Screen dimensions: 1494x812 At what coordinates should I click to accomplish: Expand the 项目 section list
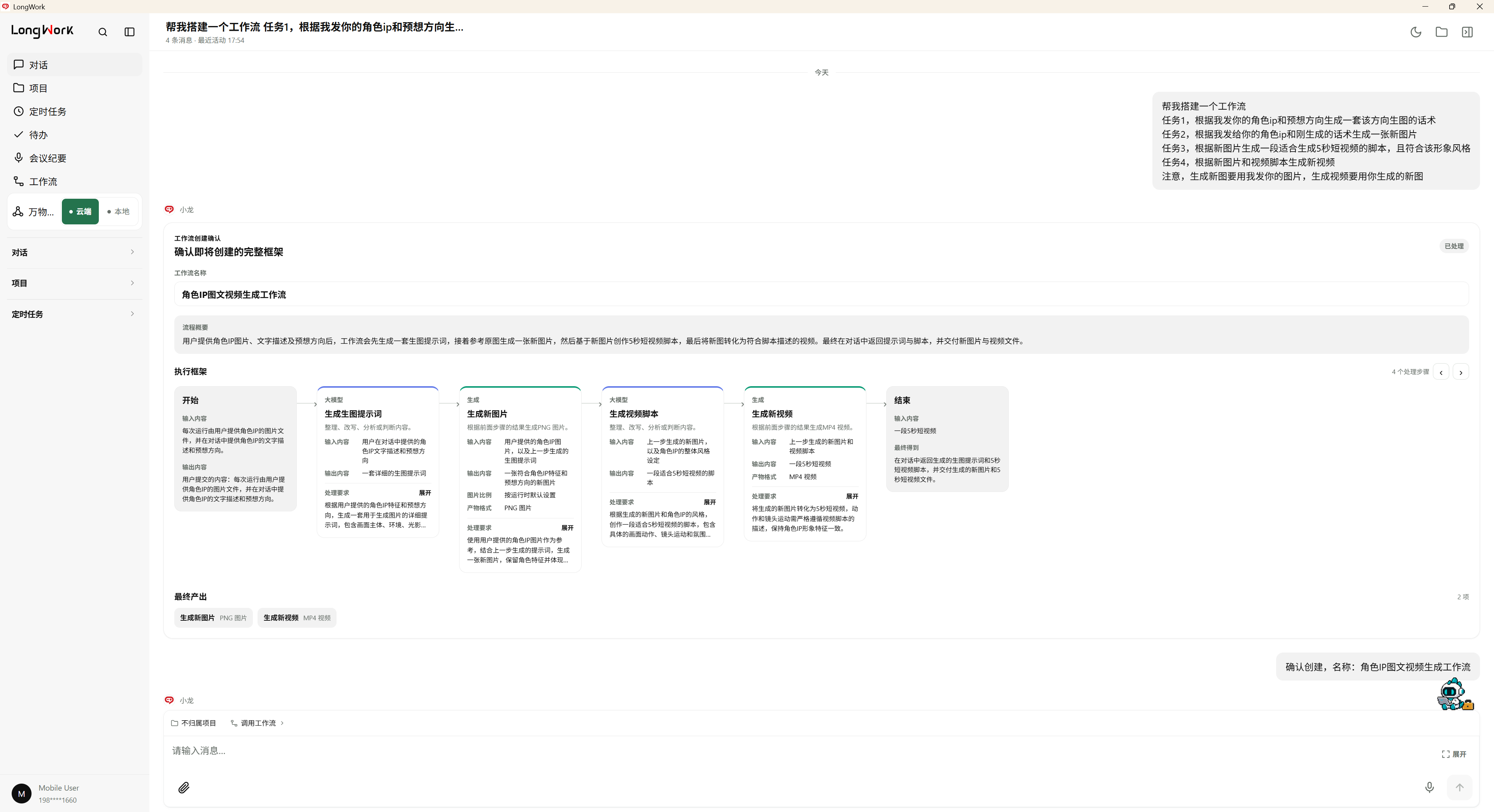coord(74,283)
